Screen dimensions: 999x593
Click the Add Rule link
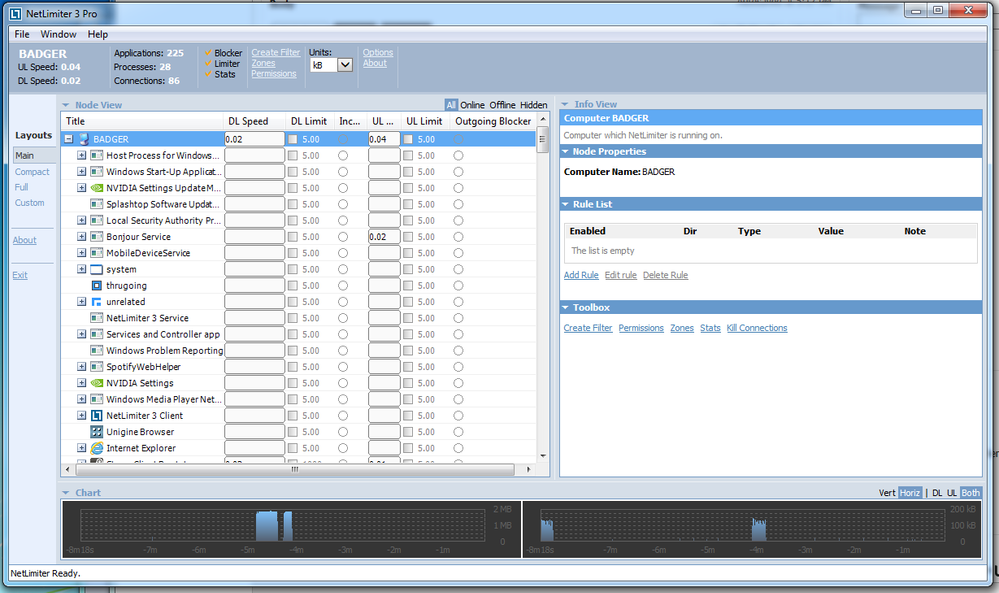(581, 275)
